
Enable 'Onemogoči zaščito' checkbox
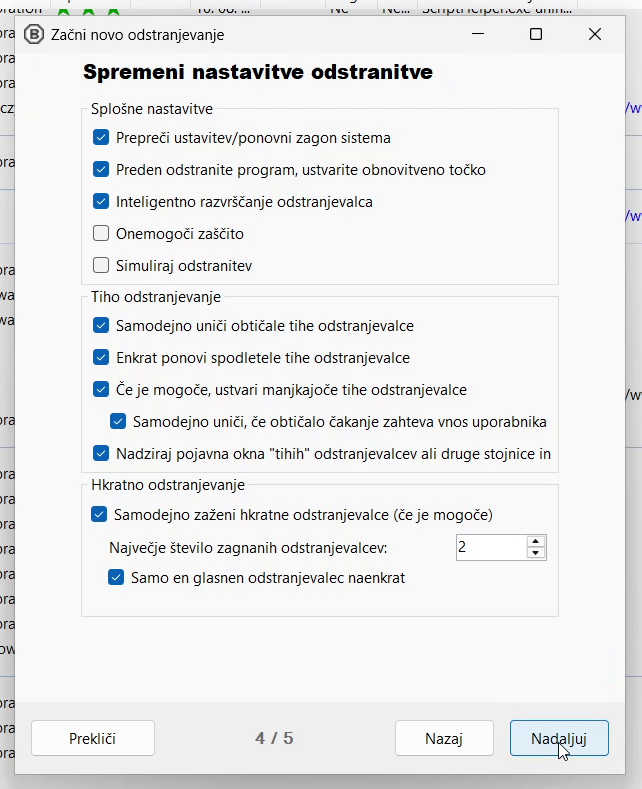coord(101,234)
